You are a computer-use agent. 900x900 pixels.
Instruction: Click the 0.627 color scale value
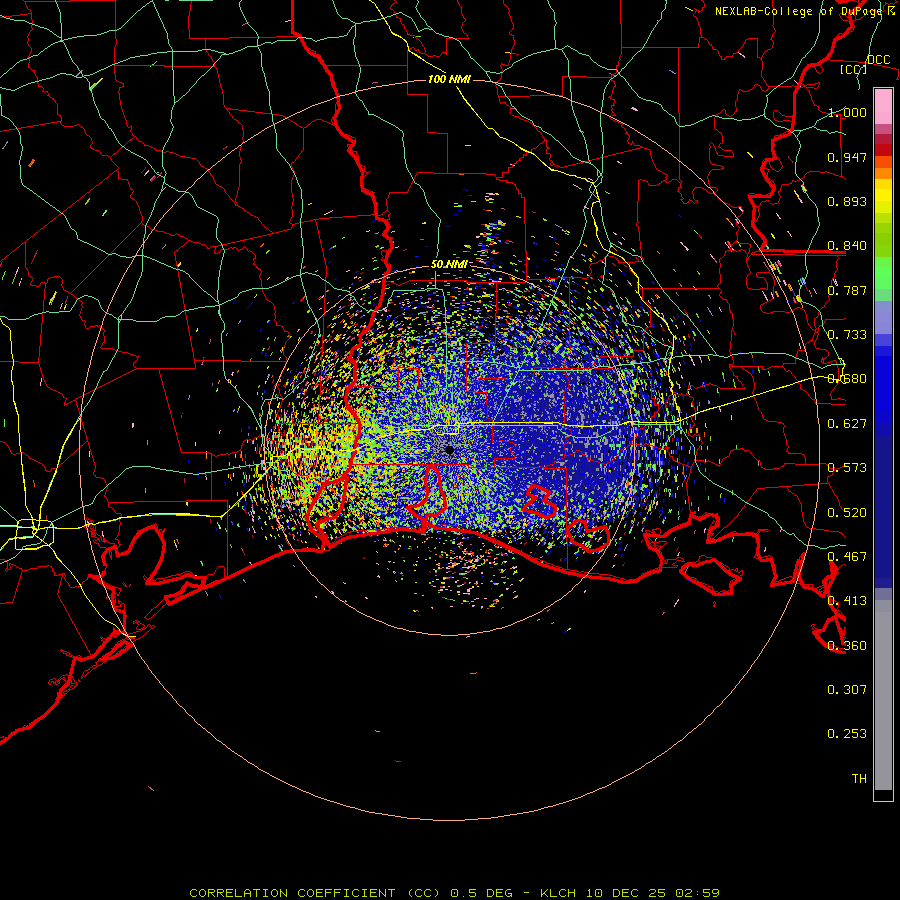tap(847, 424)
